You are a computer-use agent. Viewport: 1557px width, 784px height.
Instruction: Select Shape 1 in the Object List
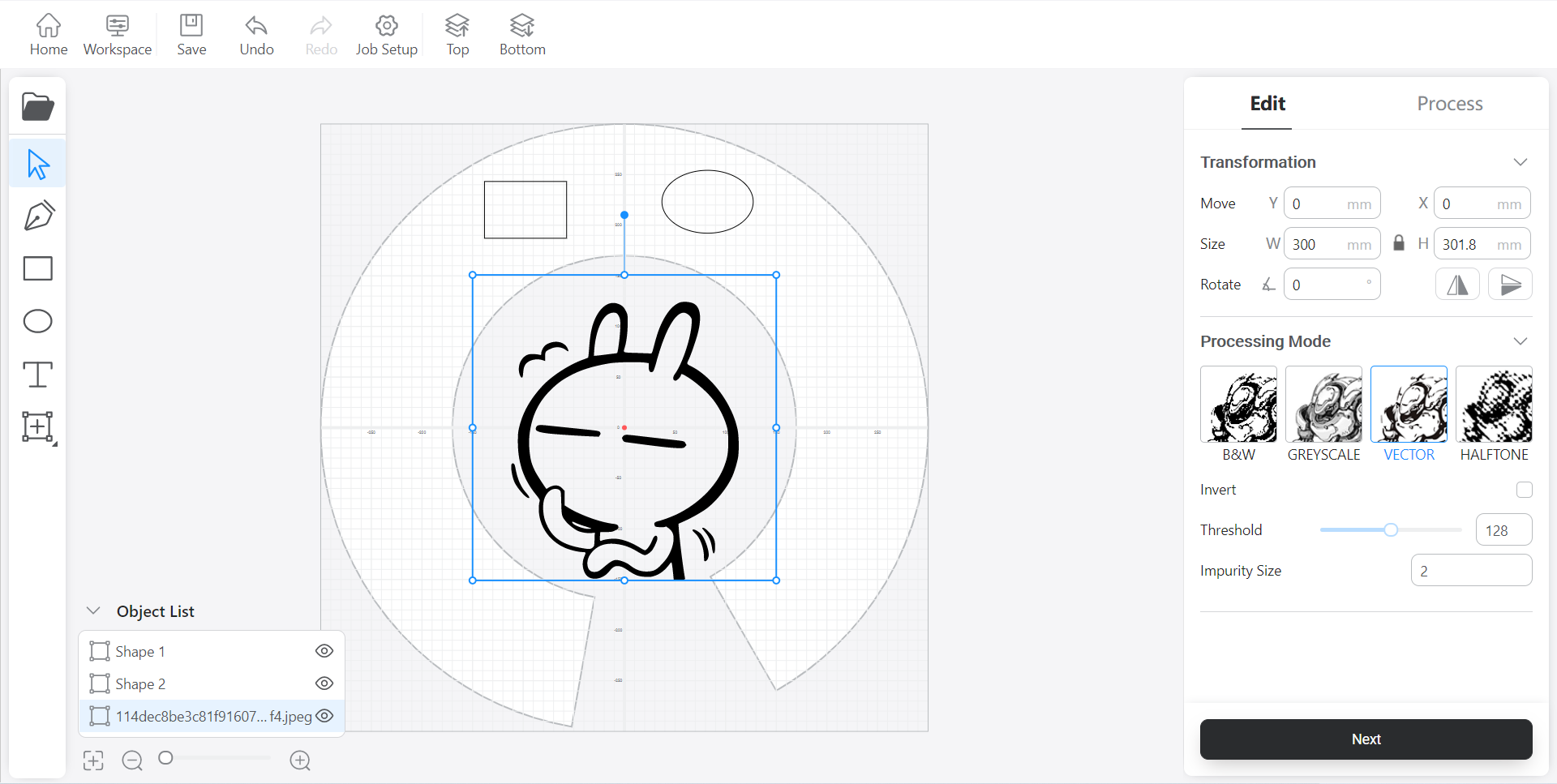(212, 651)
